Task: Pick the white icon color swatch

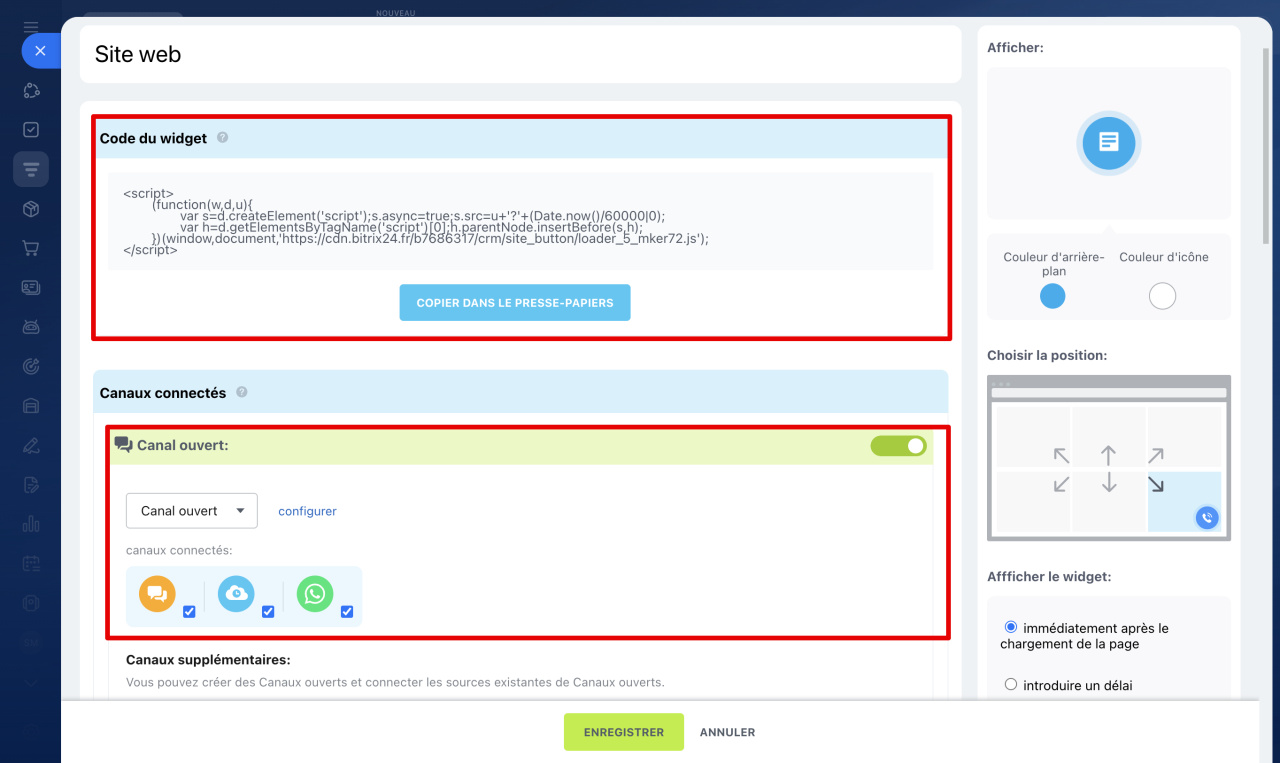Action: click(x=1162, y=296)
